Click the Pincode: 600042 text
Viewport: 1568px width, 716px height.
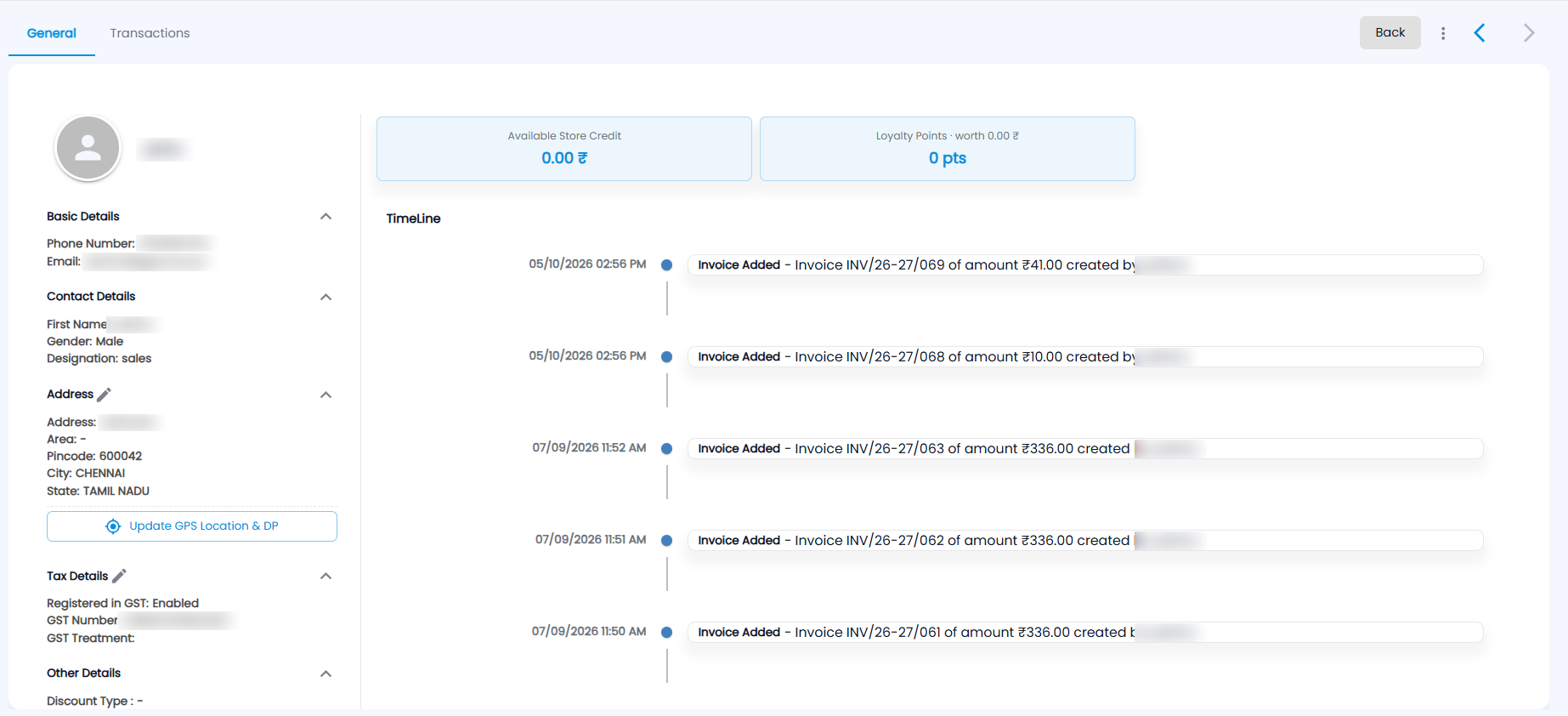[x=94, y=457]
